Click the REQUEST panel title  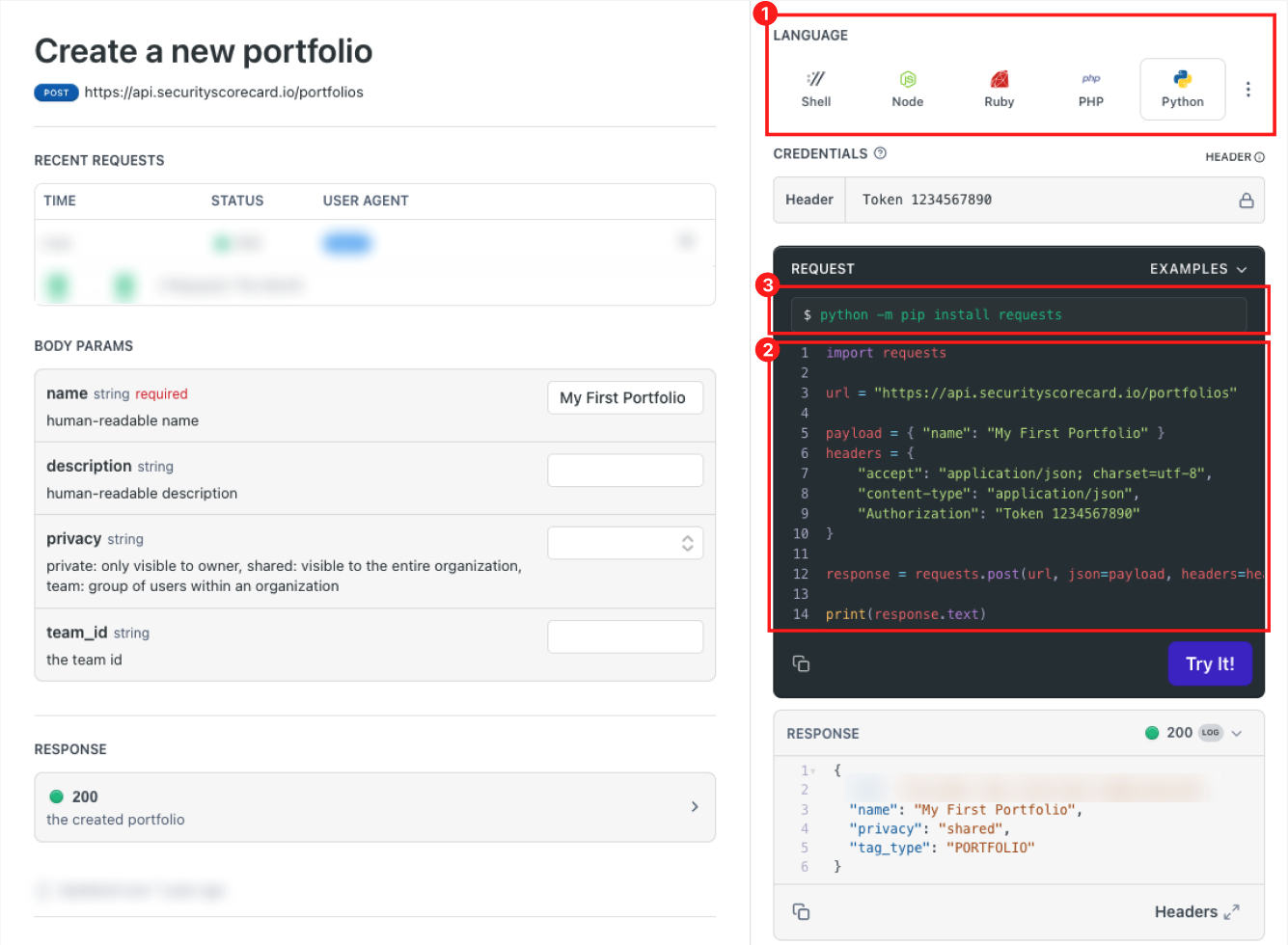pos(823,269)
